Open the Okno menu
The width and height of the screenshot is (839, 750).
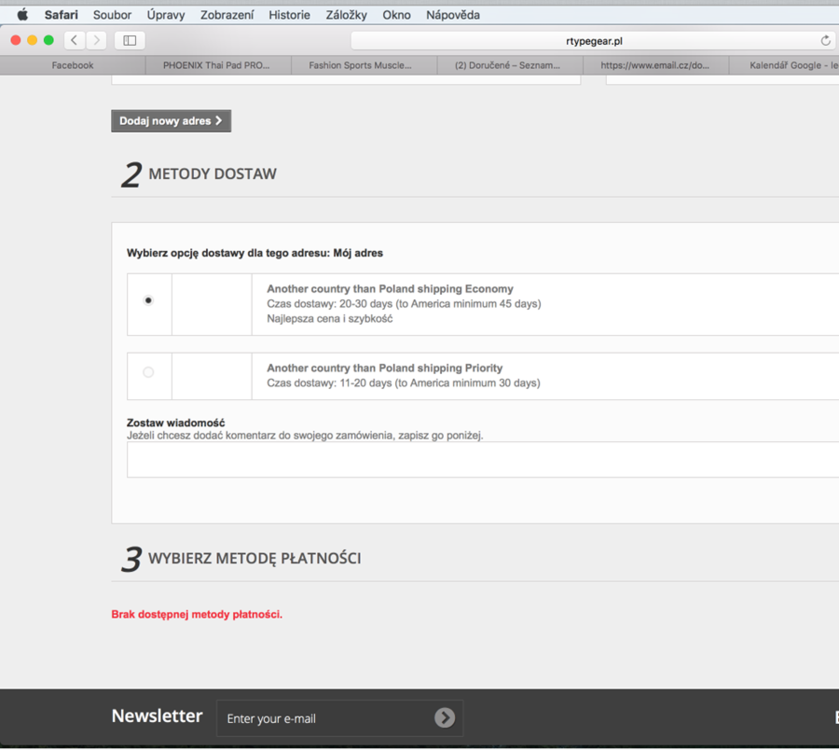click(x=396, y=15)
